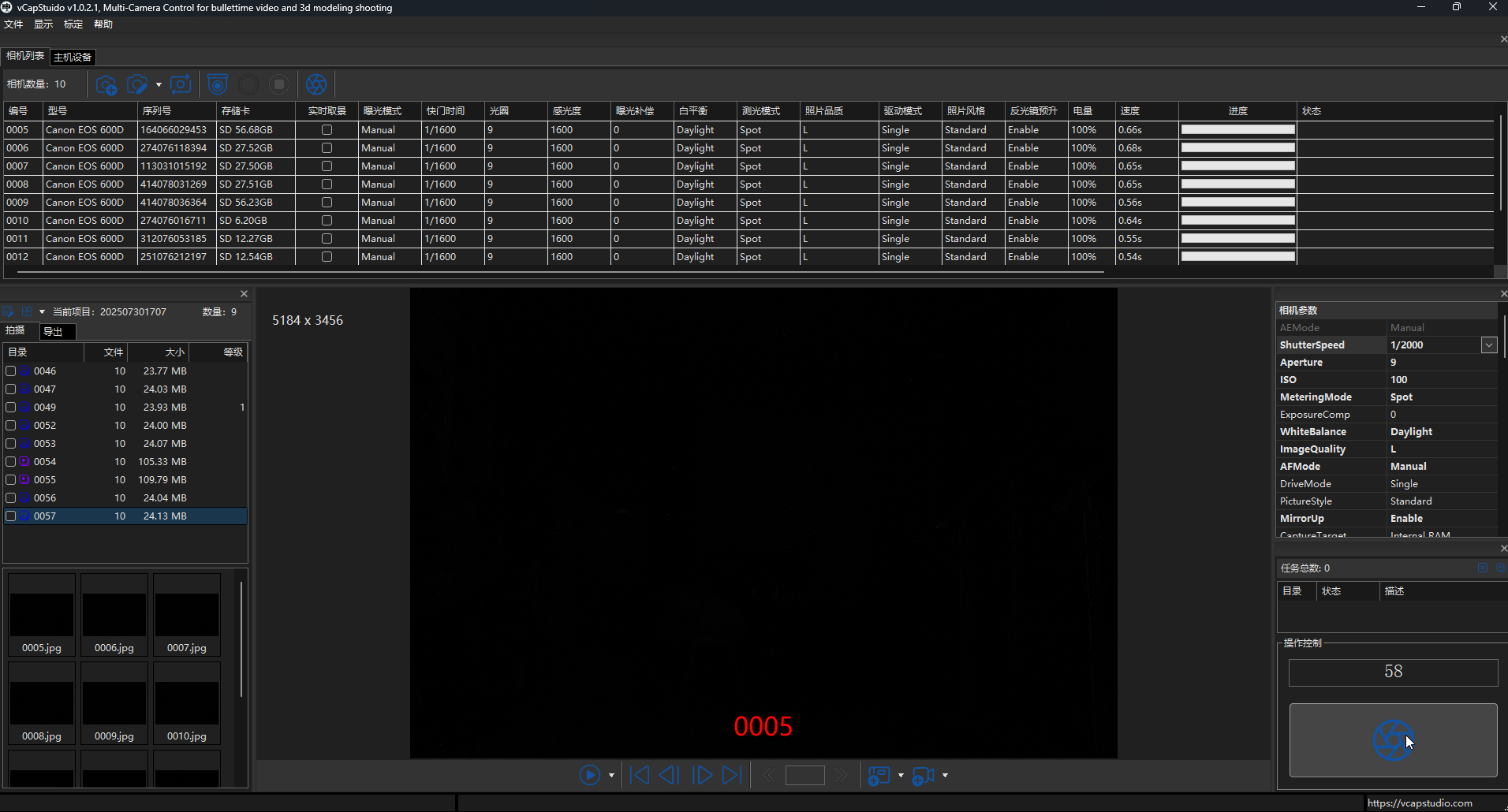Viewport: 1508px width, 812px height.
Task: Open the 文件 menu
Action: [13, 24]
